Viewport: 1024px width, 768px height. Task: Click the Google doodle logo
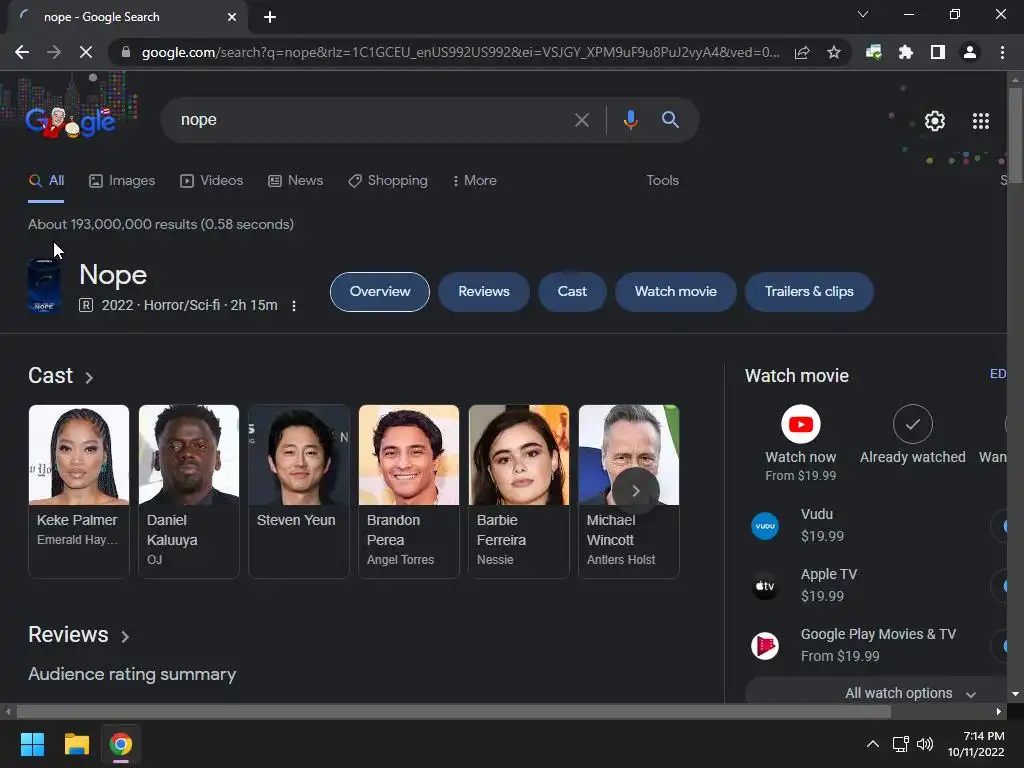[x=71, y=120]
